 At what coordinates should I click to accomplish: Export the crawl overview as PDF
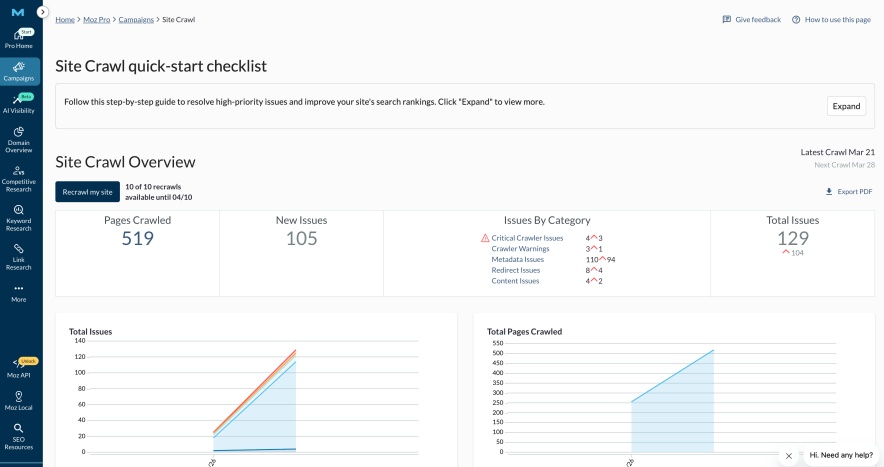tap(848, 192)
